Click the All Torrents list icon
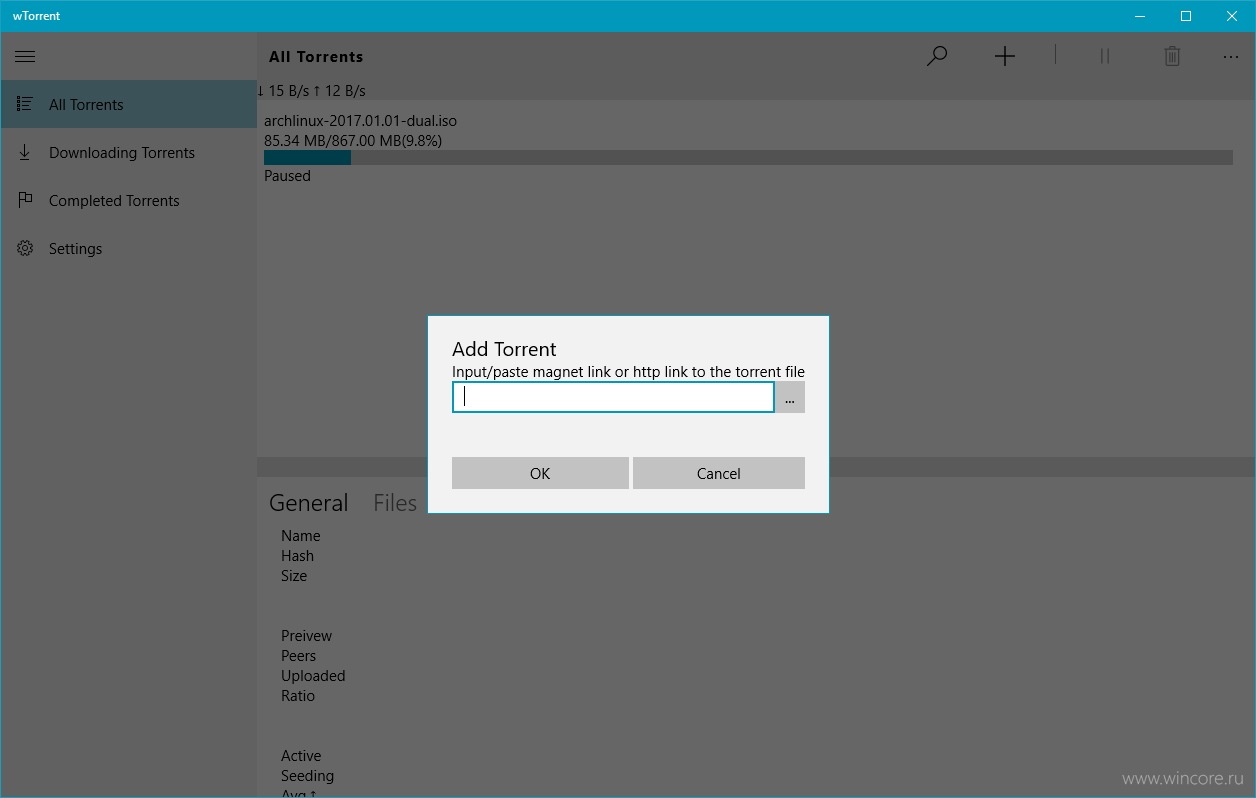1256x798 pixels. tap(25, 104)
